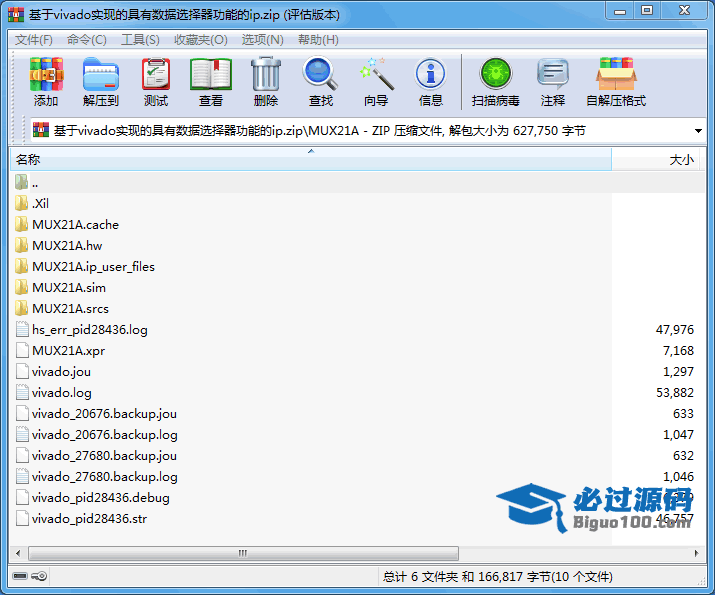Screen dimensions: 715x595
Task: Click the 添加 (Add) toolbar icon
Action: pos(46,82)
